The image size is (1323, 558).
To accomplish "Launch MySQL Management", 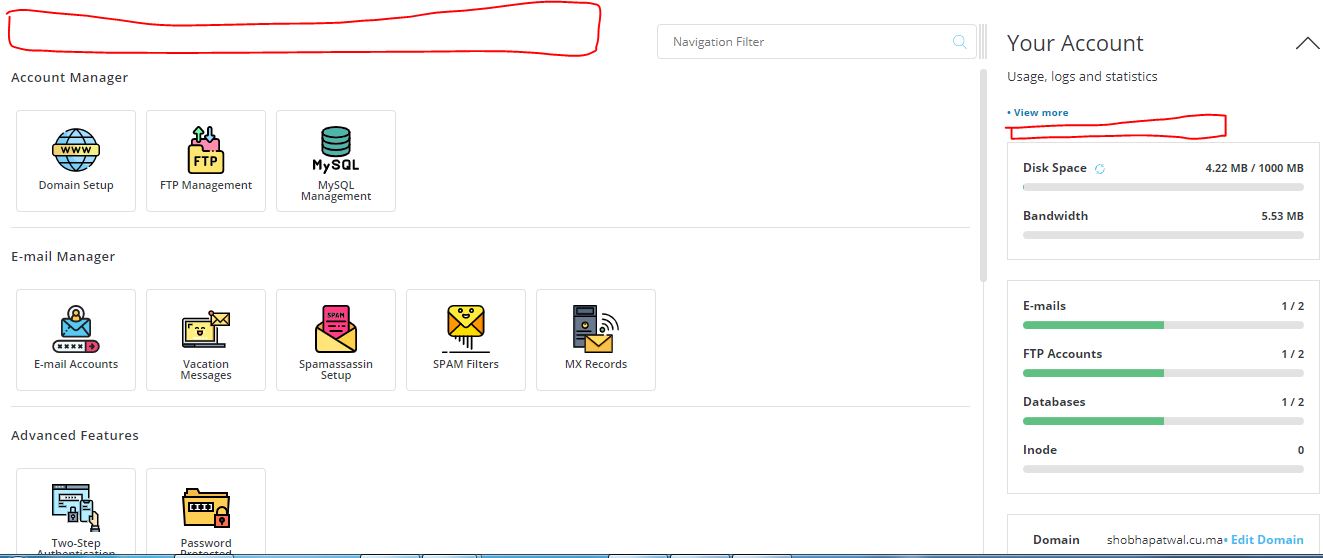I will pyautogui.click(x=336, y=160).
